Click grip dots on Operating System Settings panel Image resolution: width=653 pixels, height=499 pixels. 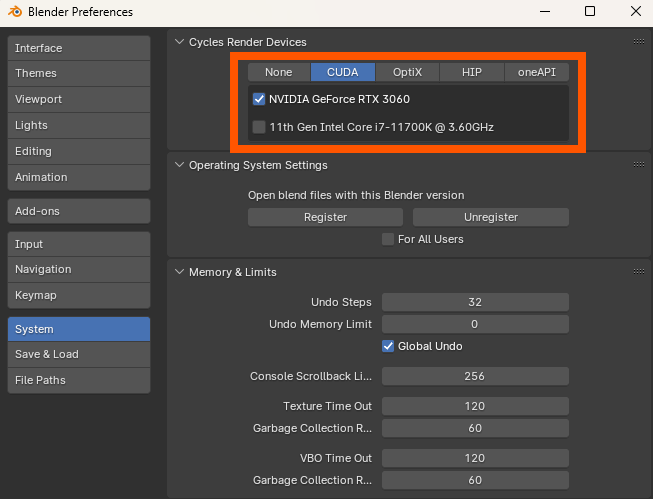tap(638, 165)
